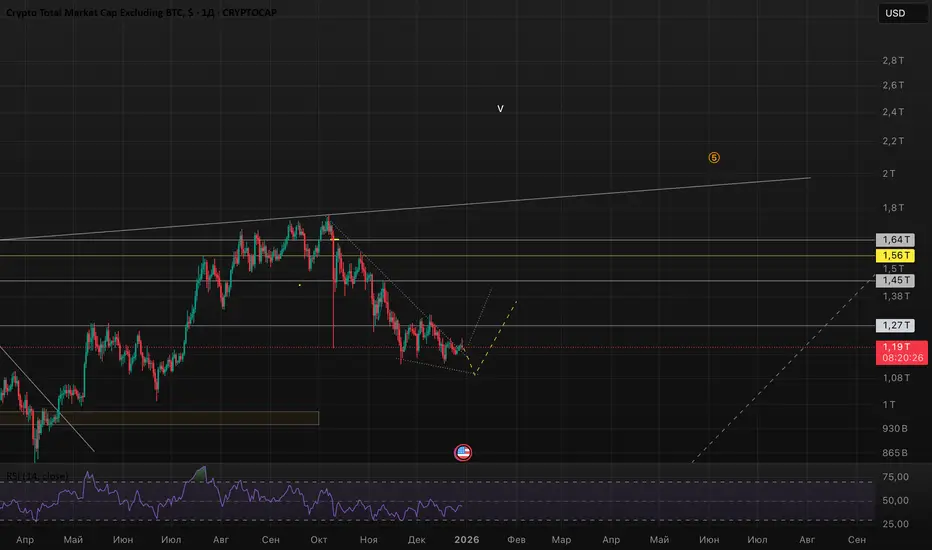
Task: Click the 1,64 T price line label
Action: pyautogui.click(x=895, y=240)
